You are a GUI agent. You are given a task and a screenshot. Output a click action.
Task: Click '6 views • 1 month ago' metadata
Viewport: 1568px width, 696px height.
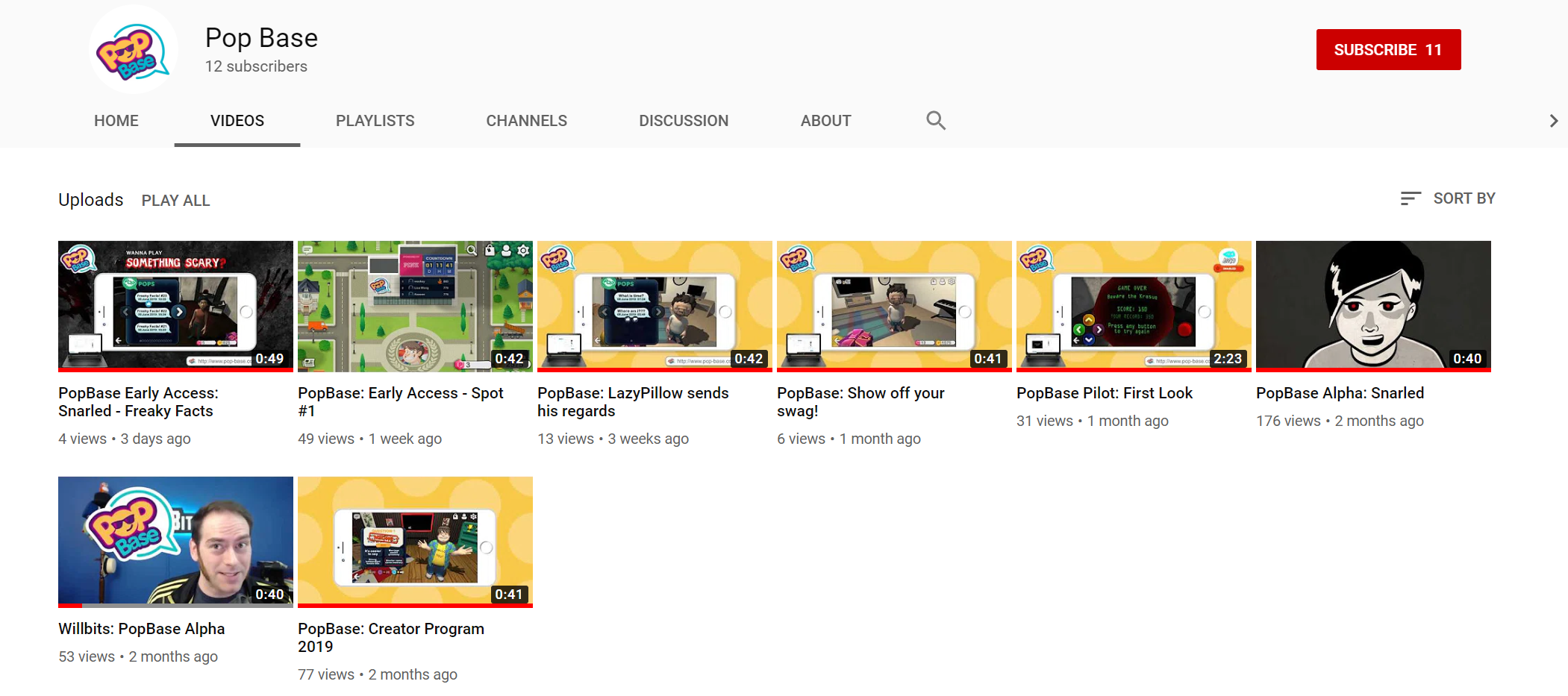tap(849, 439)
